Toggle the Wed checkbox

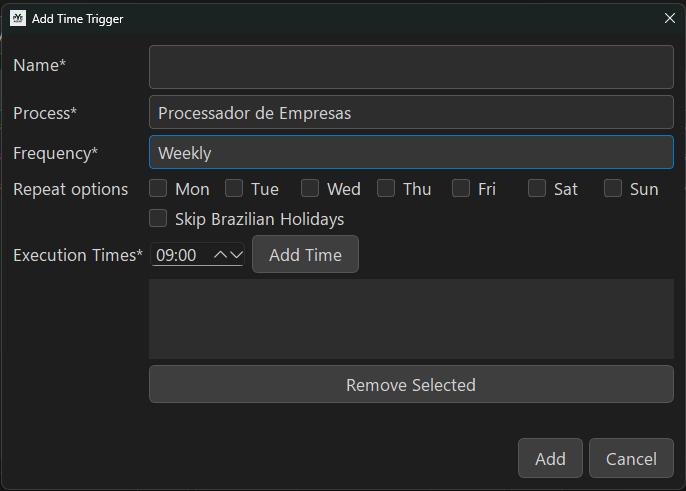(310, 188)
